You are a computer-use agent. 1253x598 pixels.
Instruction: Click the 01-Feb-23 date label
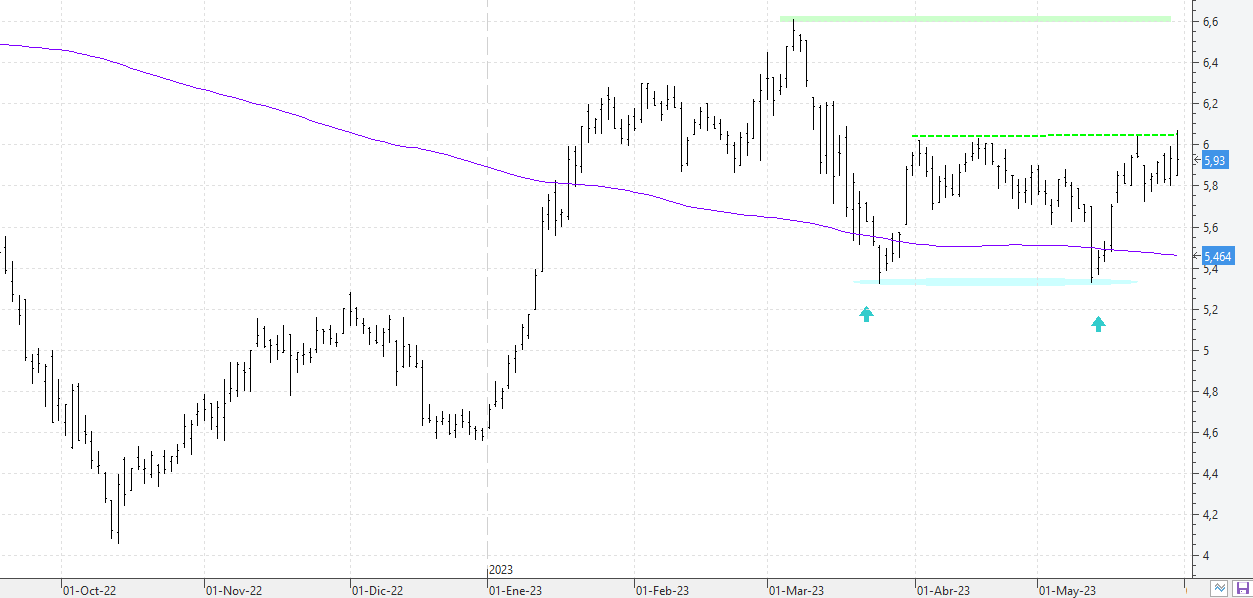pyautogui.click(x=663, y=590)
